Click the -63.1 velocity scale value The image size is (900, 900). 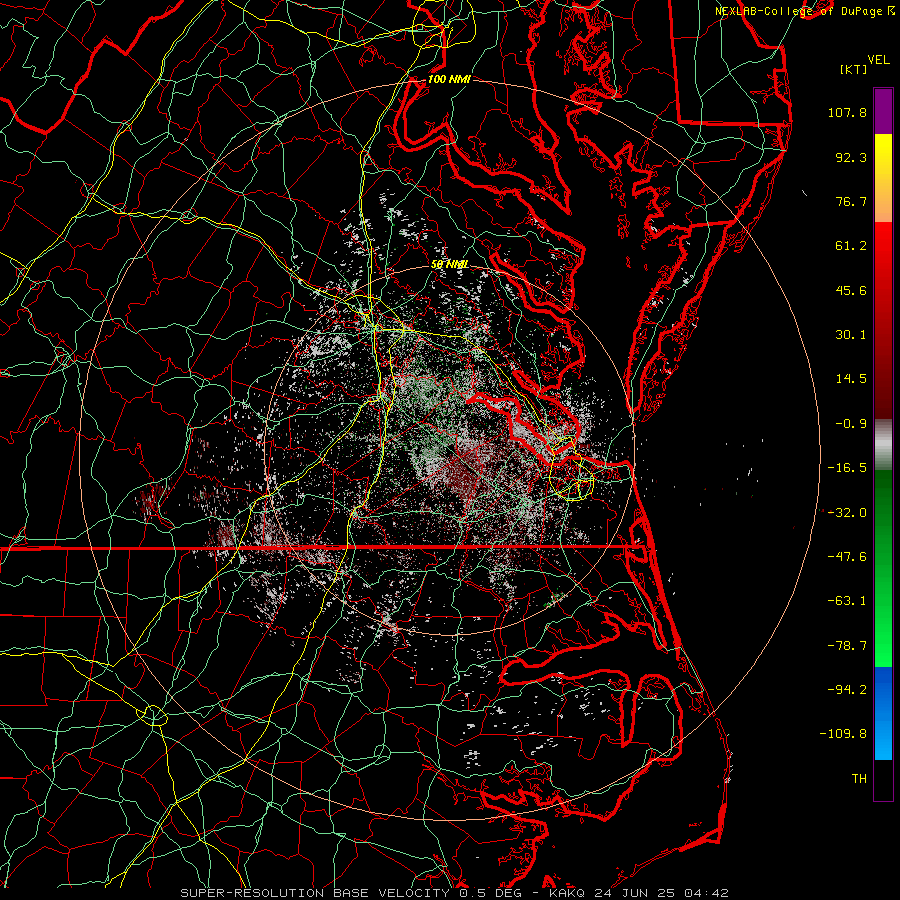tap(847, 601)
